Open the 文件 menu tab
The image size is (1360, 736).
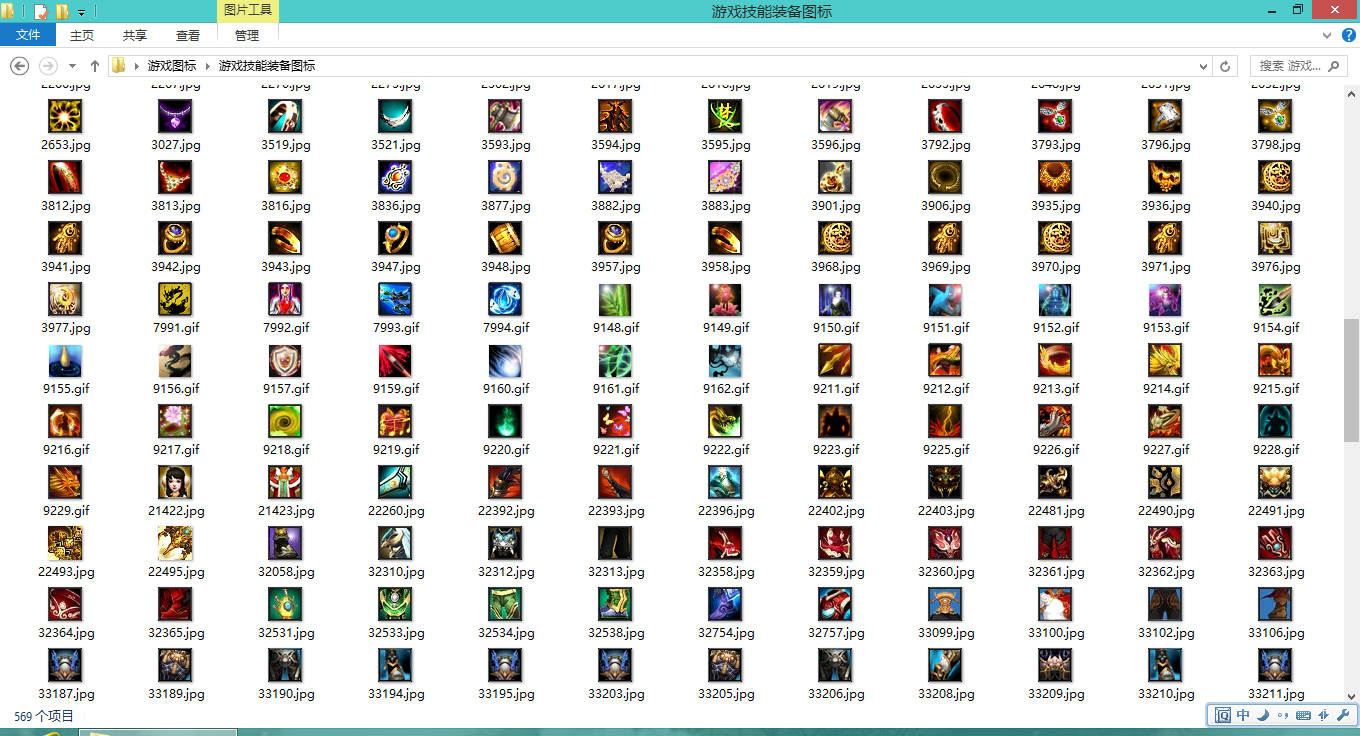pyautogui.click(x=28, y=35)
